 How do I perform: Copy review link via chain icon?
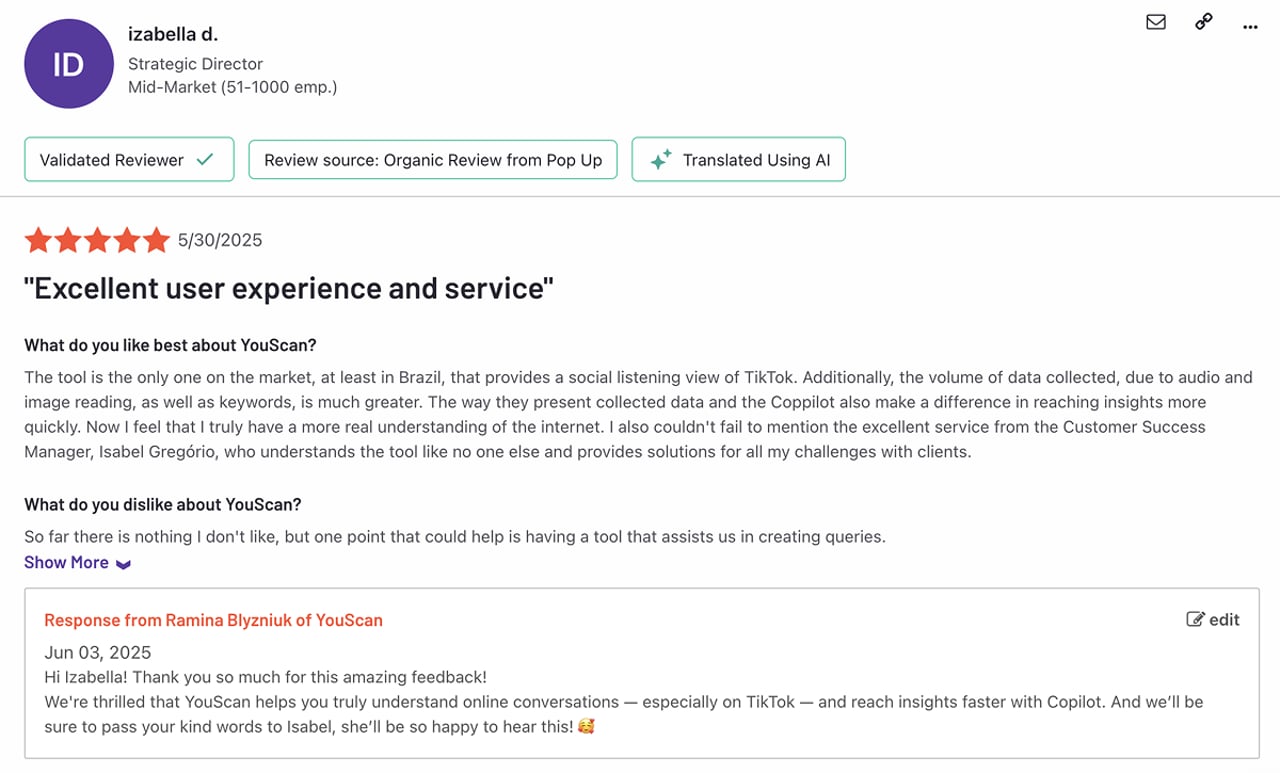click(1204, 22)
